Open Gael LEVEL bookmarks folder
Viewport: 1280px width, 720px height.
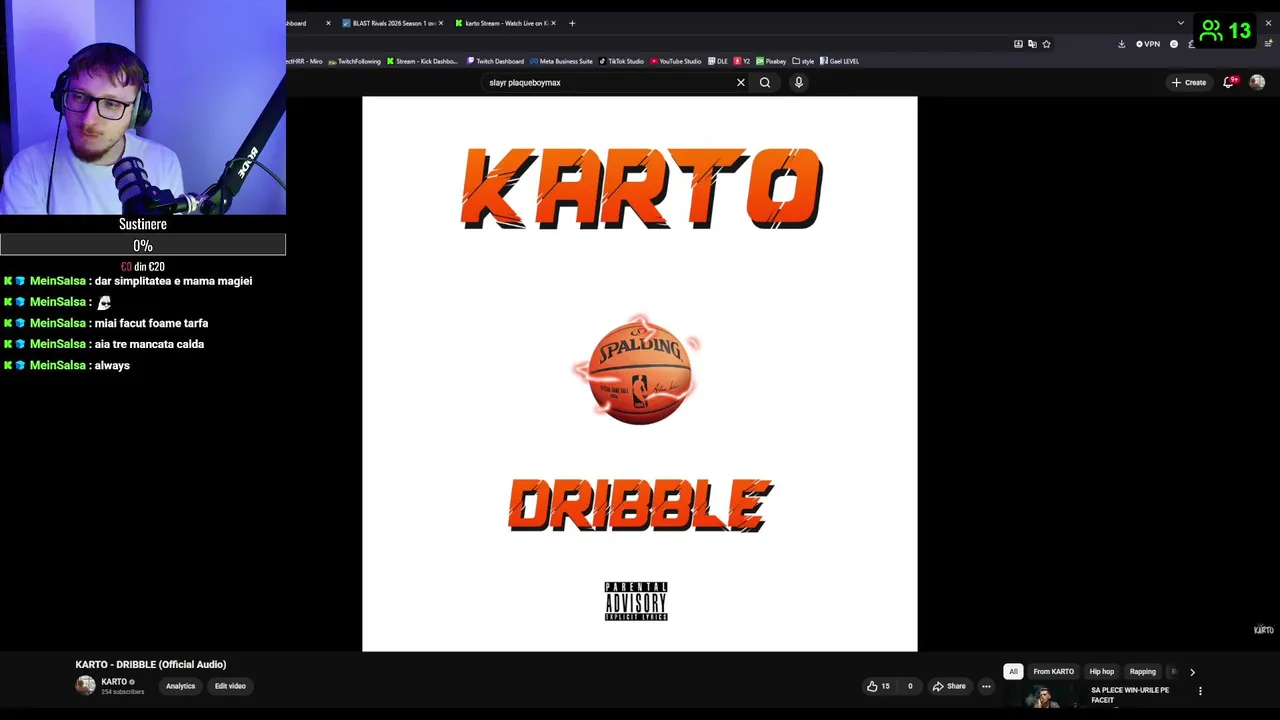(x=839, y=61)
